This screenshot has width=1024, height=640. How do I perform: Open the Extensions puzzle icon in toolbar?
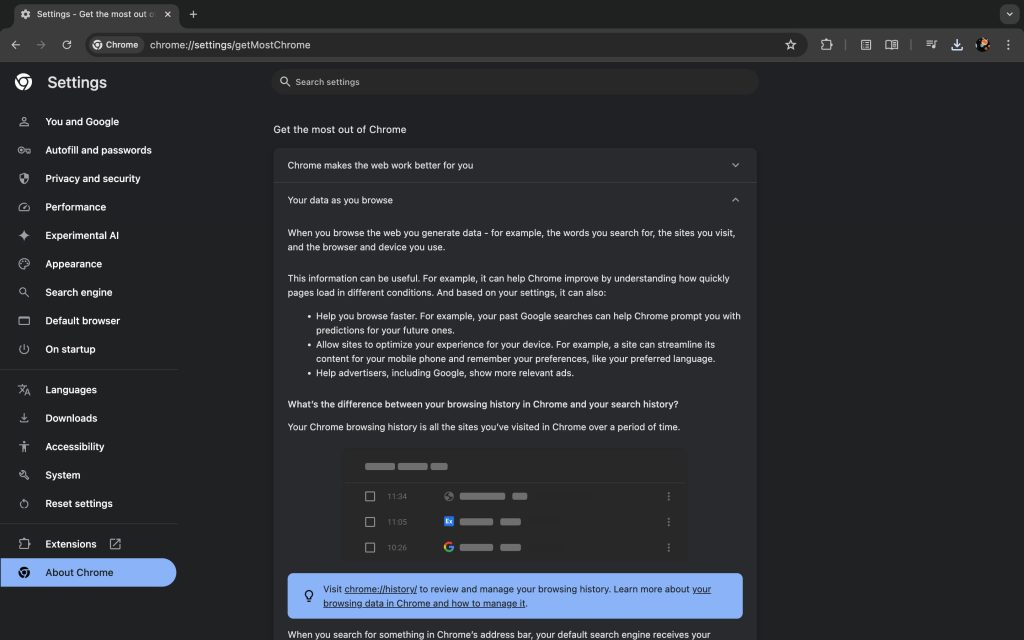(x=827, y=45)
